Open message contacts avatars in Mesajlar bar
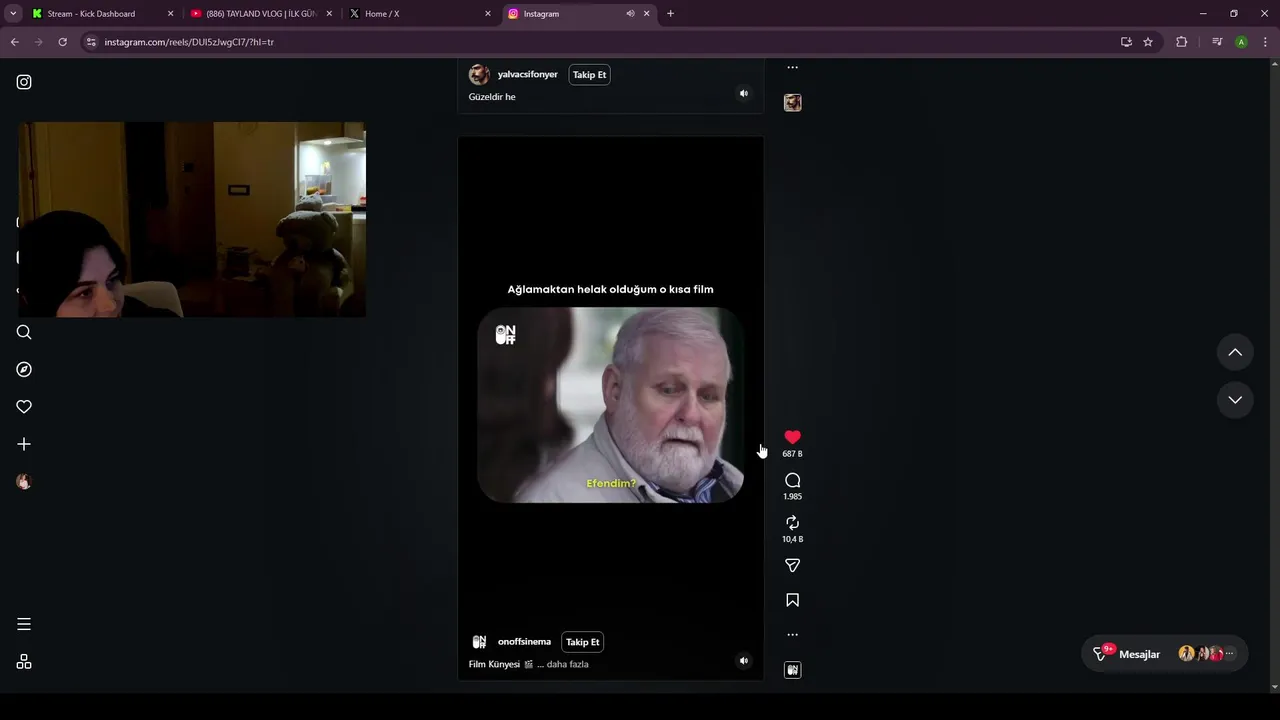This screenshot has width=1280, height=720. (1207, 654)
